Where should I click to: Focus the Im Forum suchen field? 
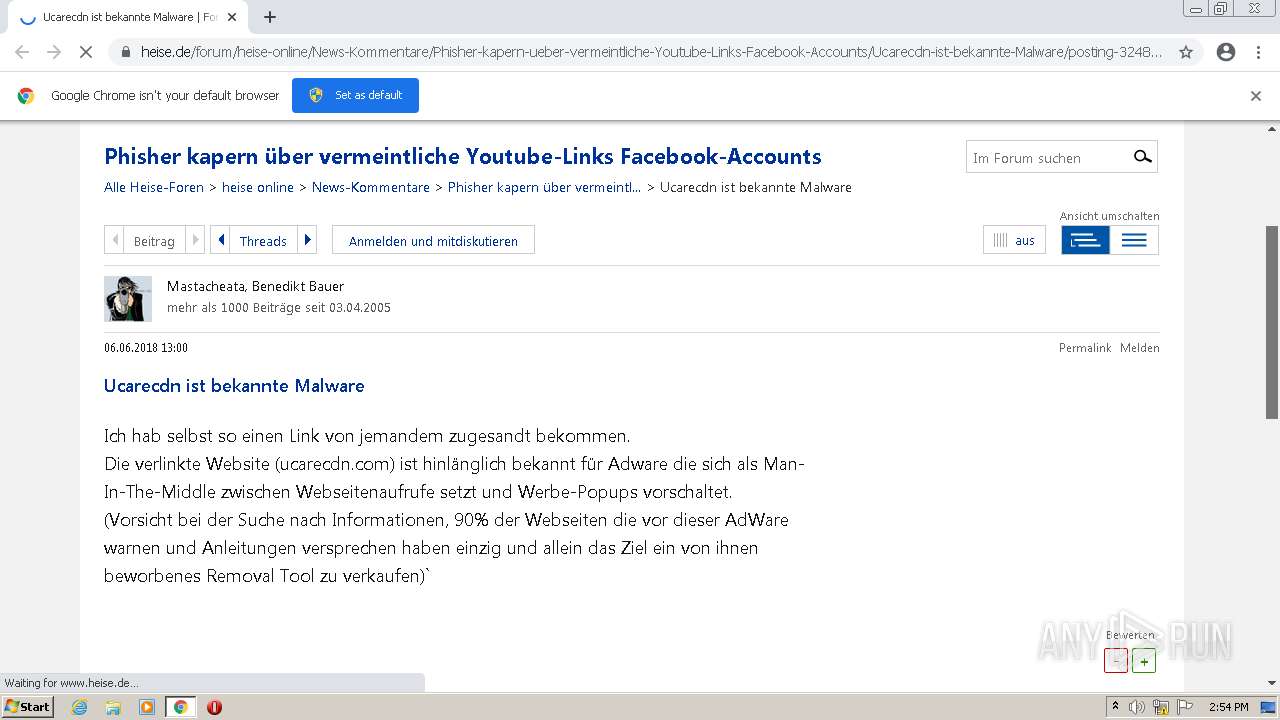point(1048,157)
